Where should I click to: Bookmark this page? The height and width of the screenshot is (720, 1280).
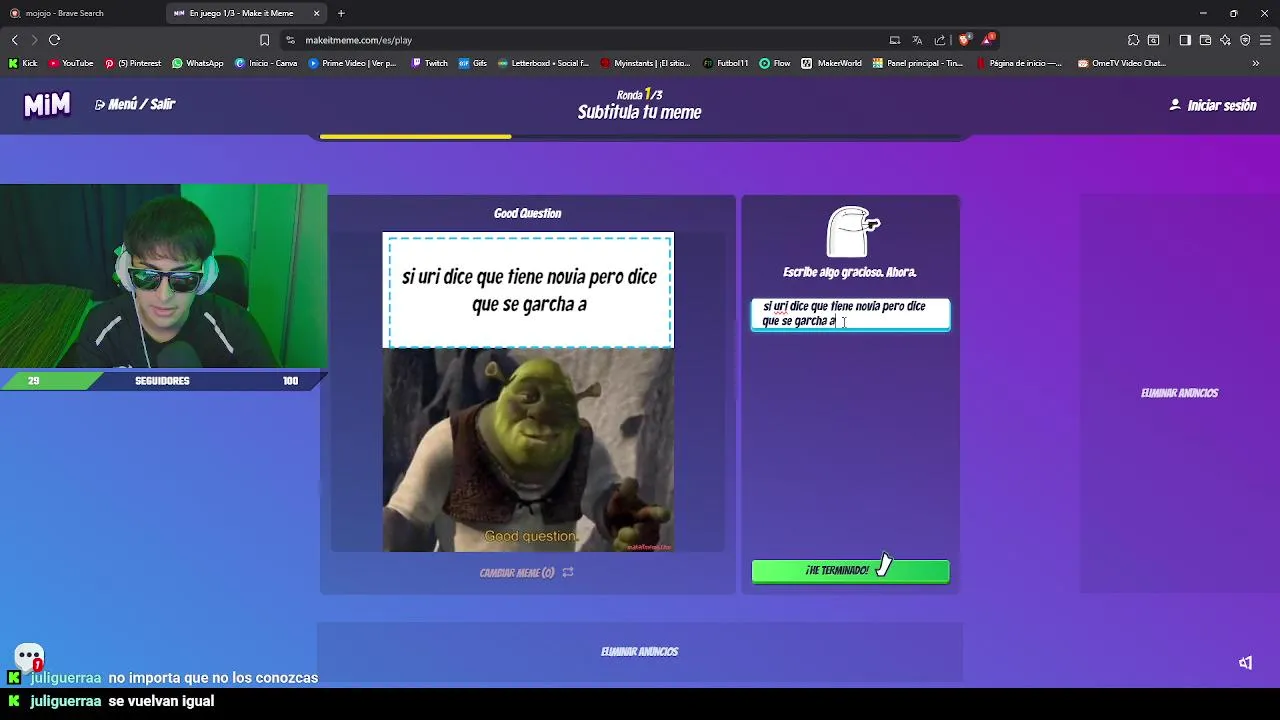[264, 40]
